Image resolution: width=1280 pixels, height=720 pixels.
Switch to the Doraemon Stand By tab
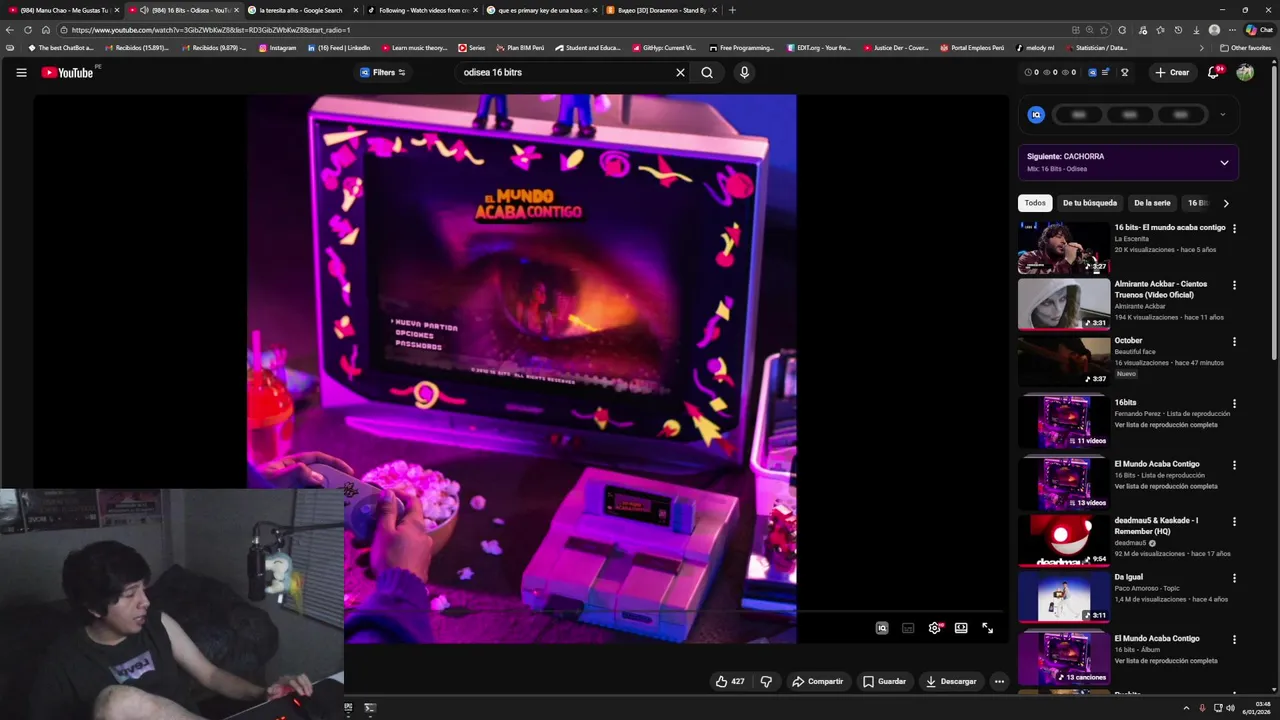coord(660,10)
